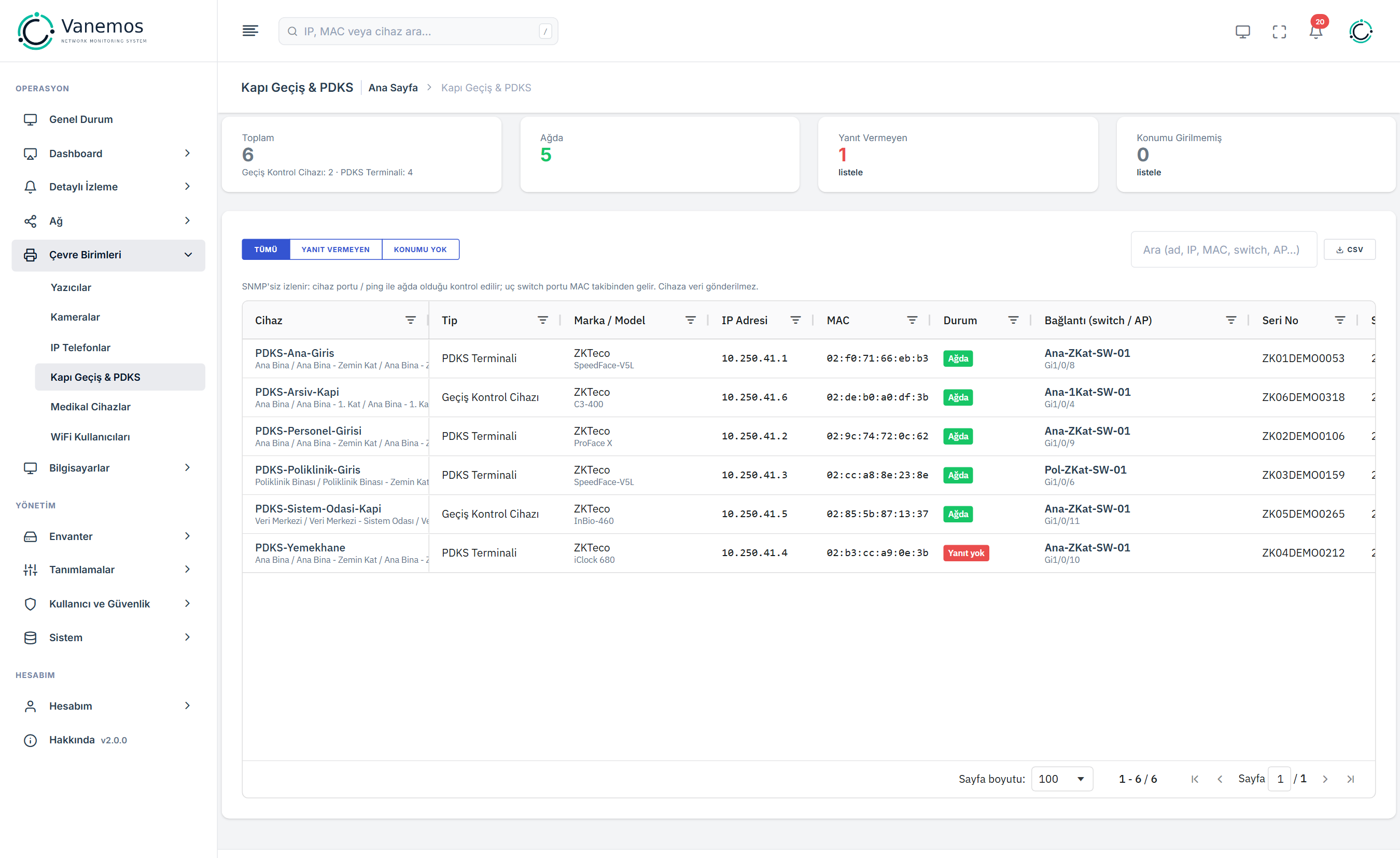Go to Ana Sayfa breadcrumb
The width and height of the screenshot is (1400, 858).
(393, 88)
